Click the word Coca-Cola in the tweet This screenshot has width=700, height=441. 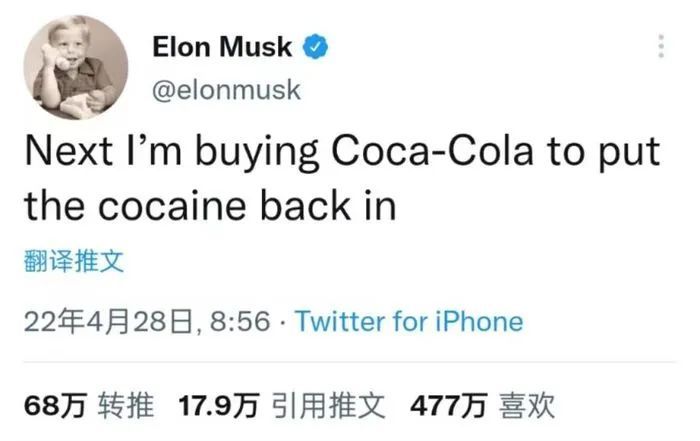click(x=432, y=151)
